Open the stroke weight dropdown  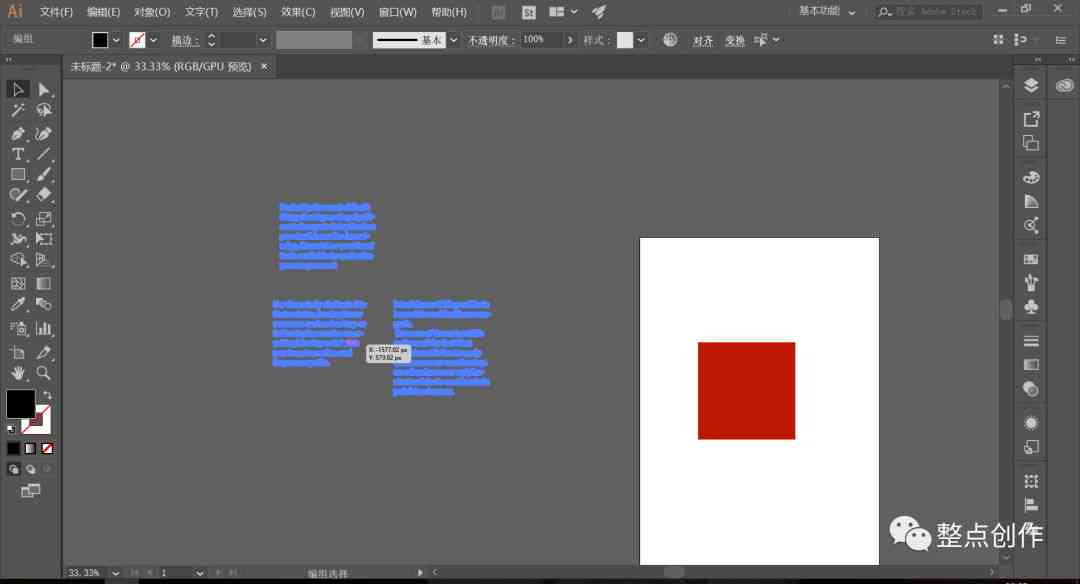point(262,40)
